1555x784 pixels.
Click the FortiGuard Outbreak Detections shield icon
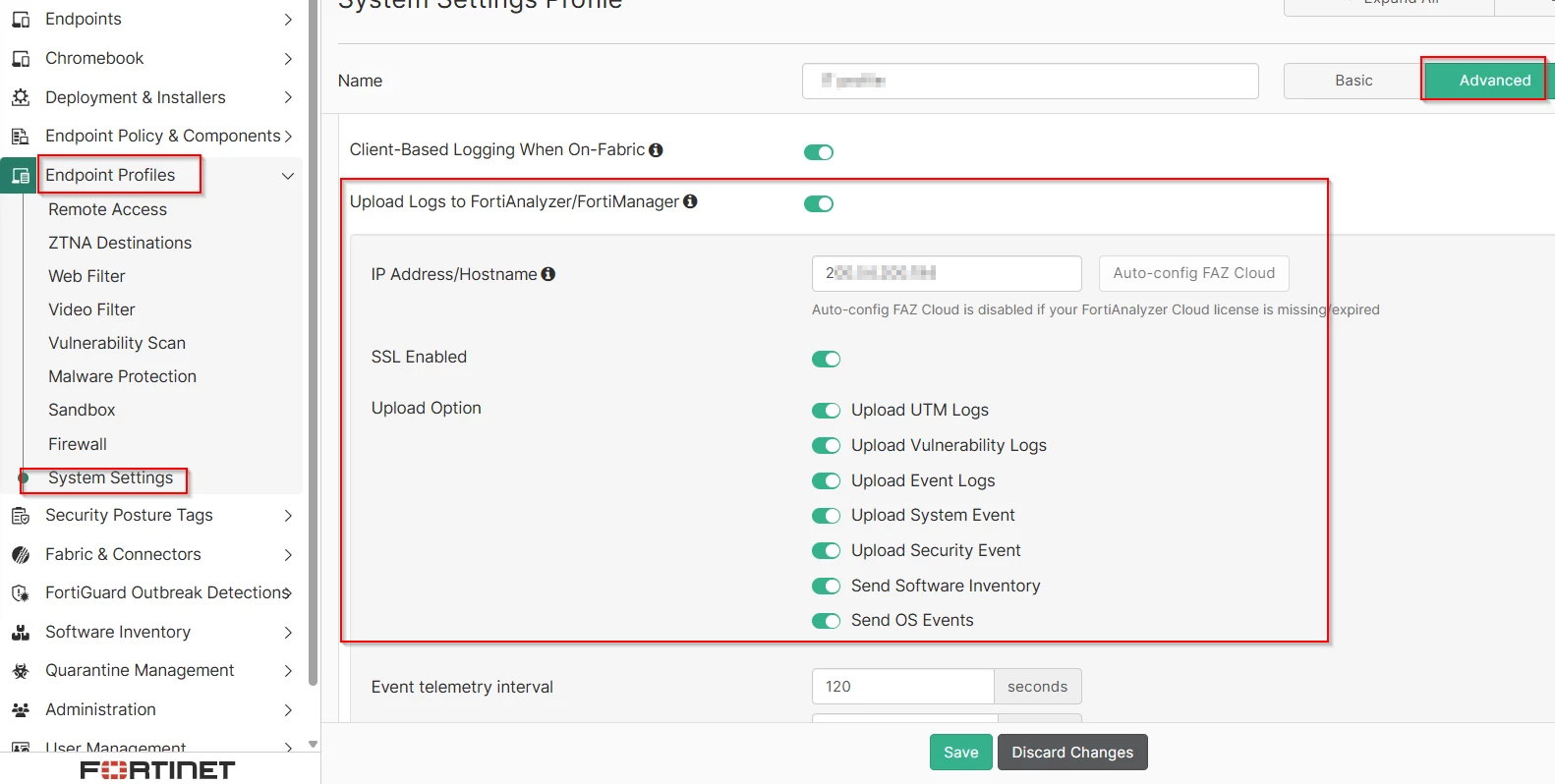21,593
